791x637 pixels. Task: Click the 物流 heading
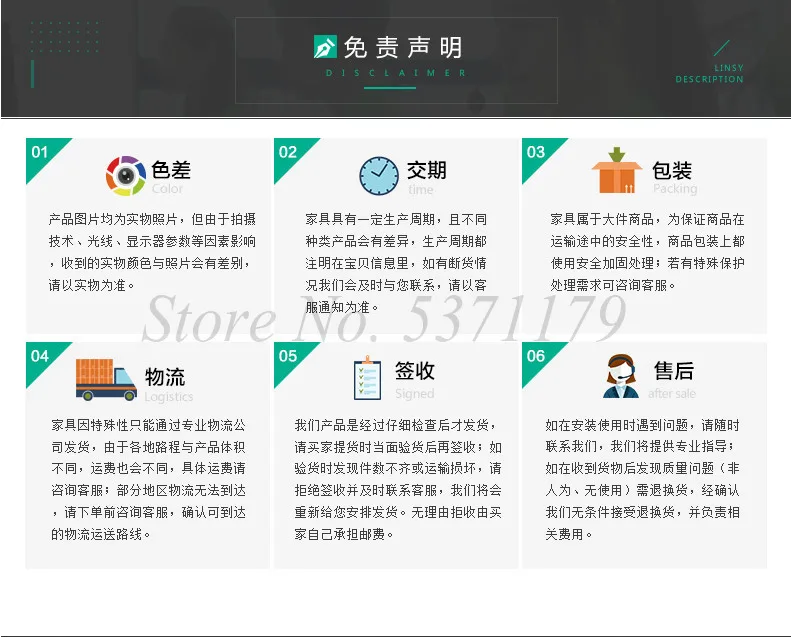tap(165, 377)
